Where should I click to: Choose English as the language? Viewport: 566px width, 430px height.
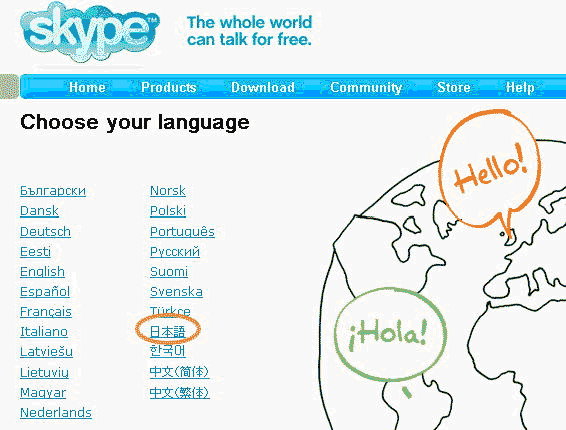42,272
